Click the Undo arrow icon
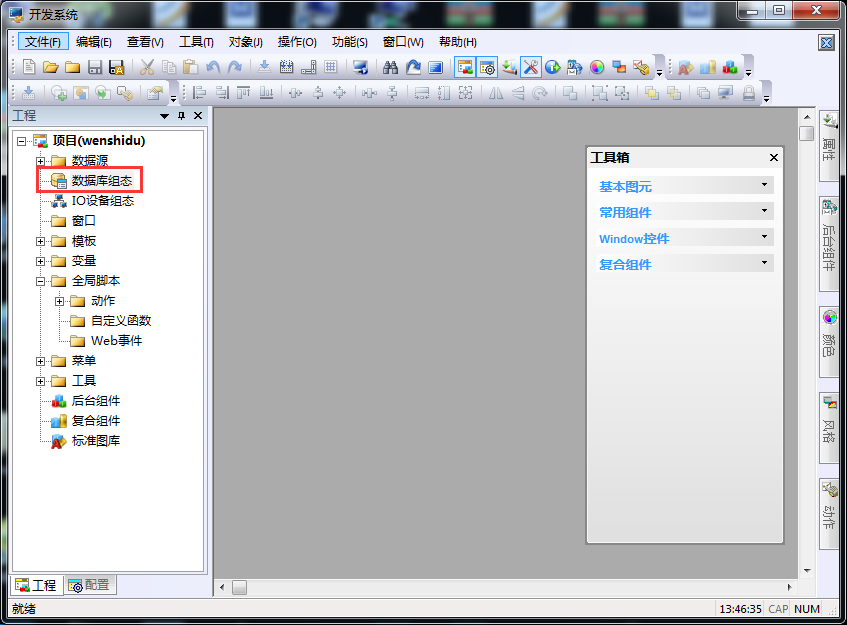The image size is (847, 625). click(x=213, y=67)
